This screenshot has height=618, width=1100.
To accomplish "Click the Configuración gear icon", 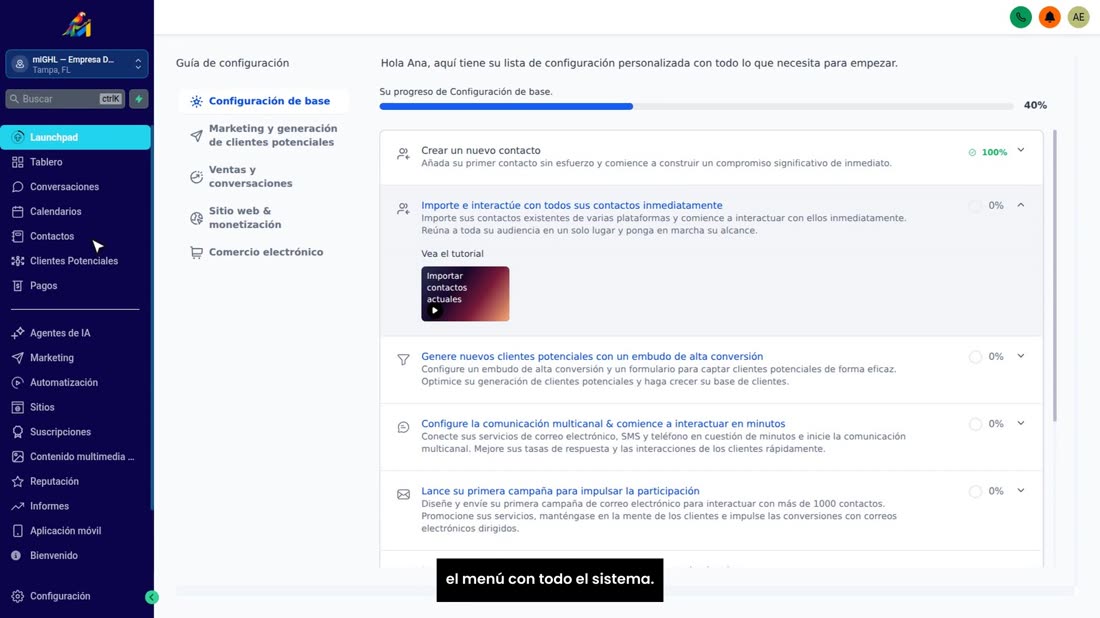I will tap(18, 596).
